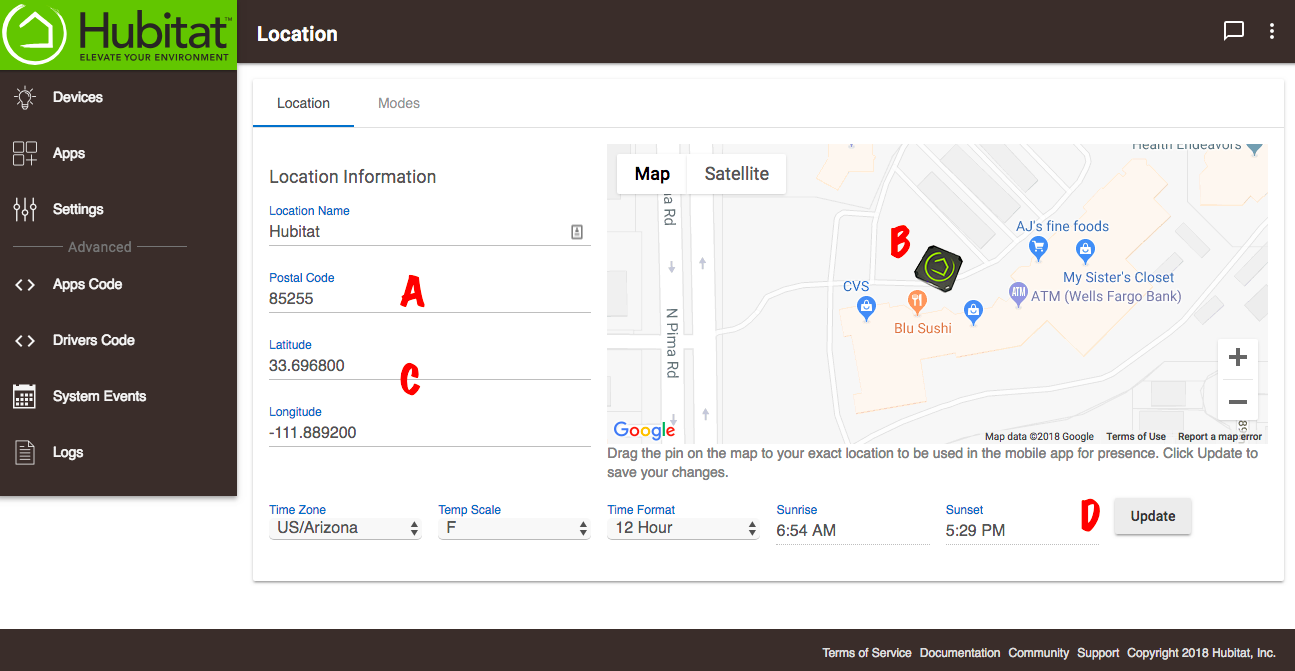This screenshot has height=671, width=1295.
Task: Open Devices menu label
Action: (78, 98)
